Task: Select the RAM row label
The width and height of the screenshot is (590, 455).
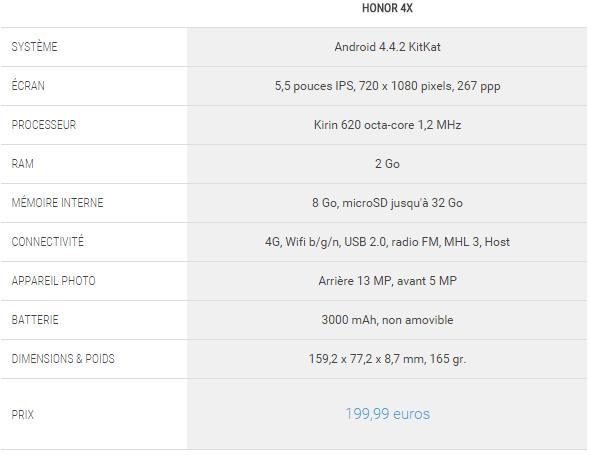Action: [x=23, y=164]
